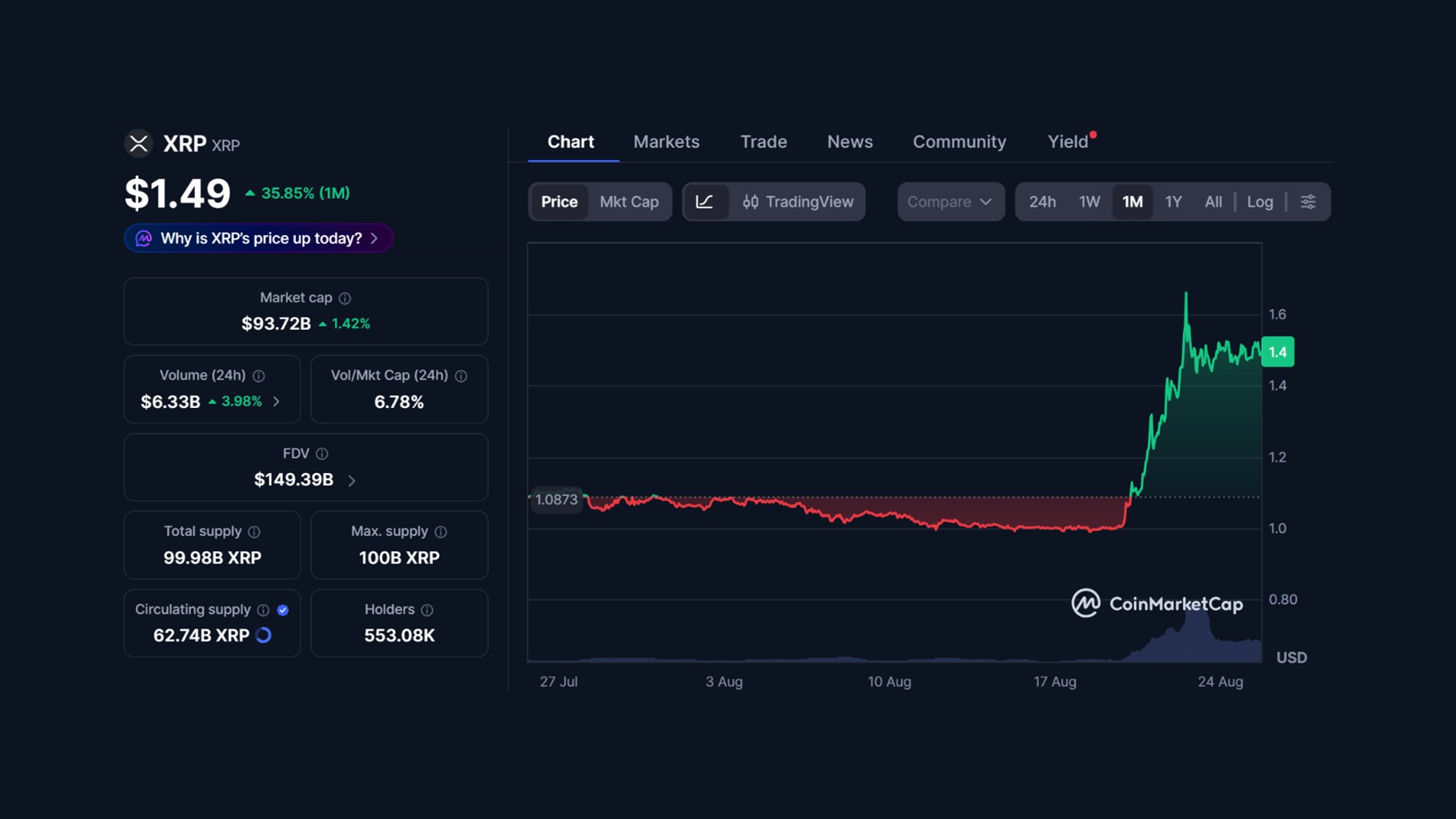Click the circulating supply progress ring icon
This screenshot has width=1456, height=819.
(263, 635)
